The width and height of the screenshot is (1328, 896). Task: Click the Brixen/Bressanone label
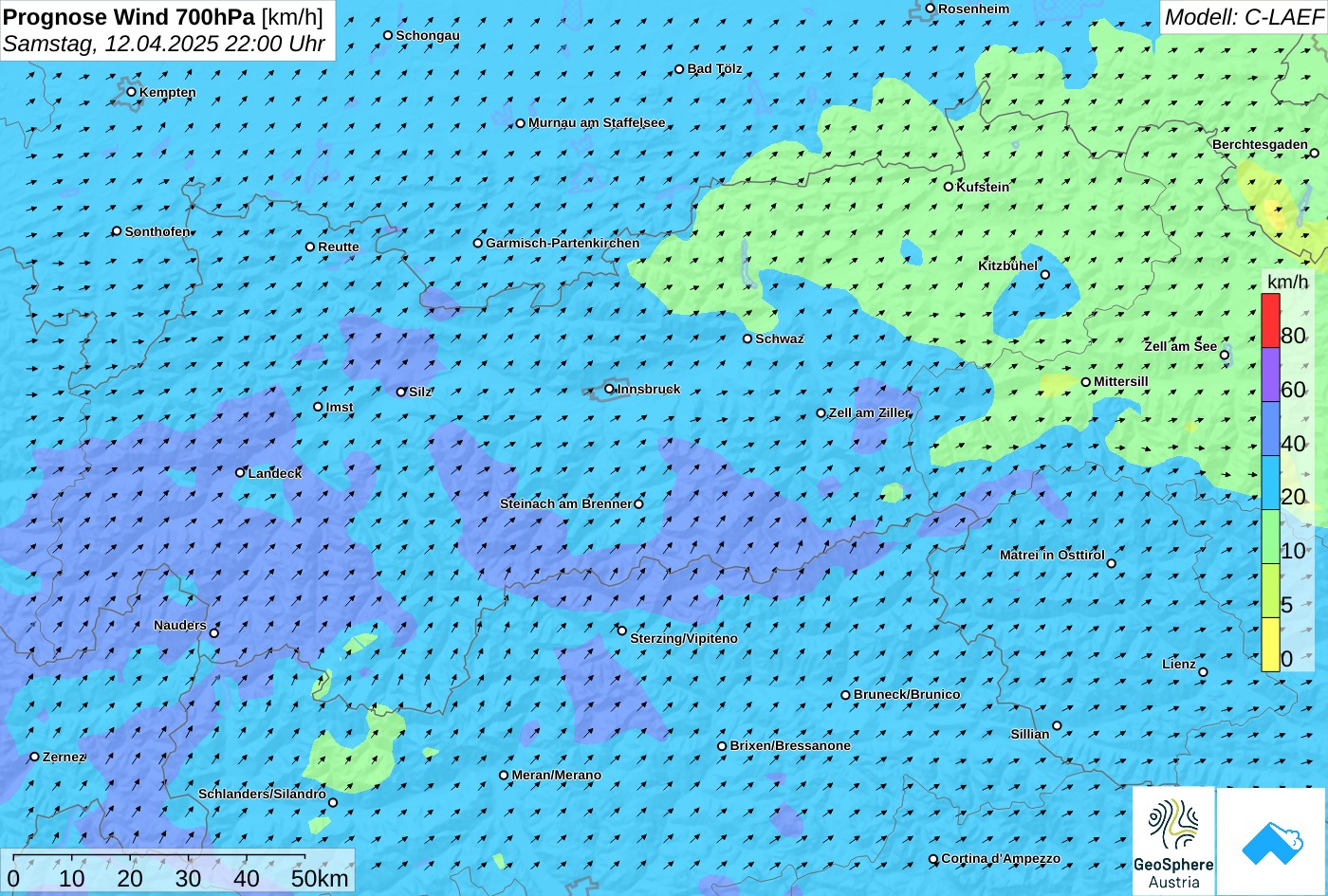coord(790,745)
